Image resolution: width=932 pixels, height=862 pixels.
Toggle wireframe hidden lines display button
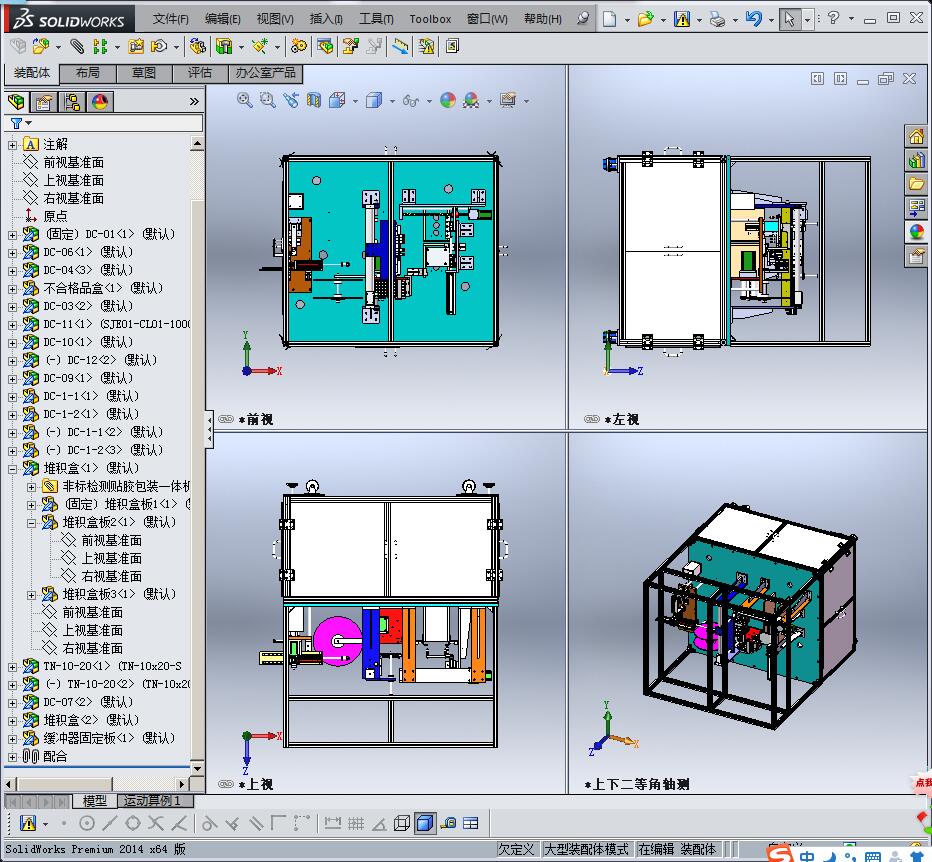click(402, 823)
